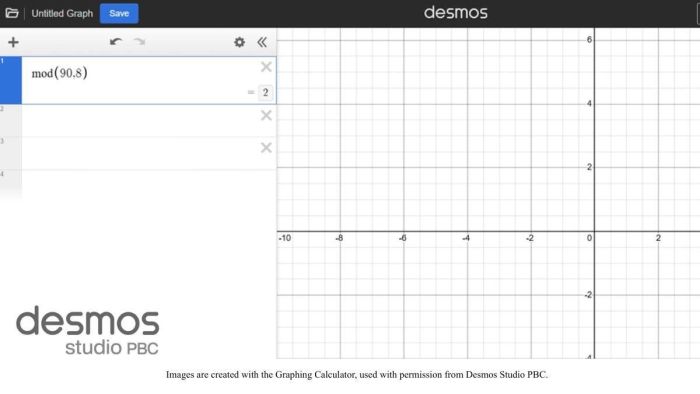The width and height of the screenshot is (700, 394).
Task: Click the origin label 0
Action: coord(589,238)
